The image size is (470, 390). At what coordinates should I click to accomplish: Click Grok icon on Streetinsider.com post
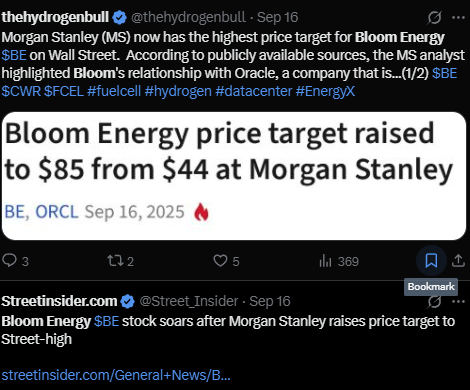click(435, 302)
